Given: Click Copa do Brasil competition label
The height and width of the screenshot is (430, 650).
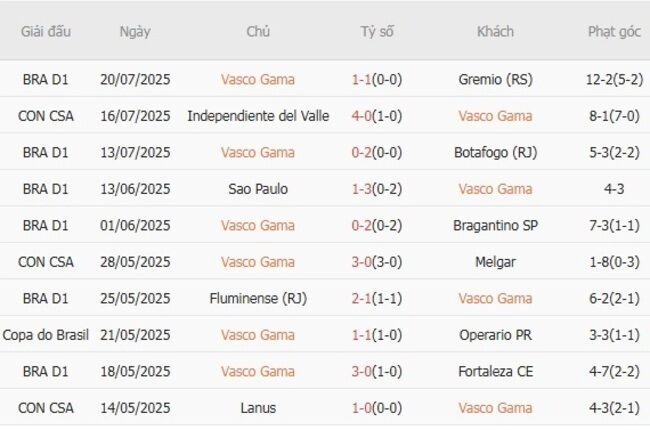Looking at the screenshot, I should click(46, 335).
